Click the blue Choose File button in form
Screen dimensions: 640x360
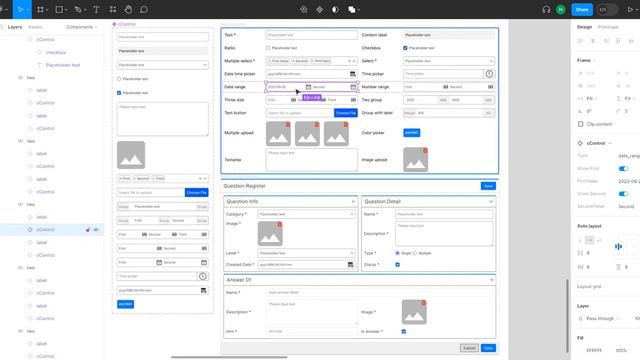[x=346, y=113]
